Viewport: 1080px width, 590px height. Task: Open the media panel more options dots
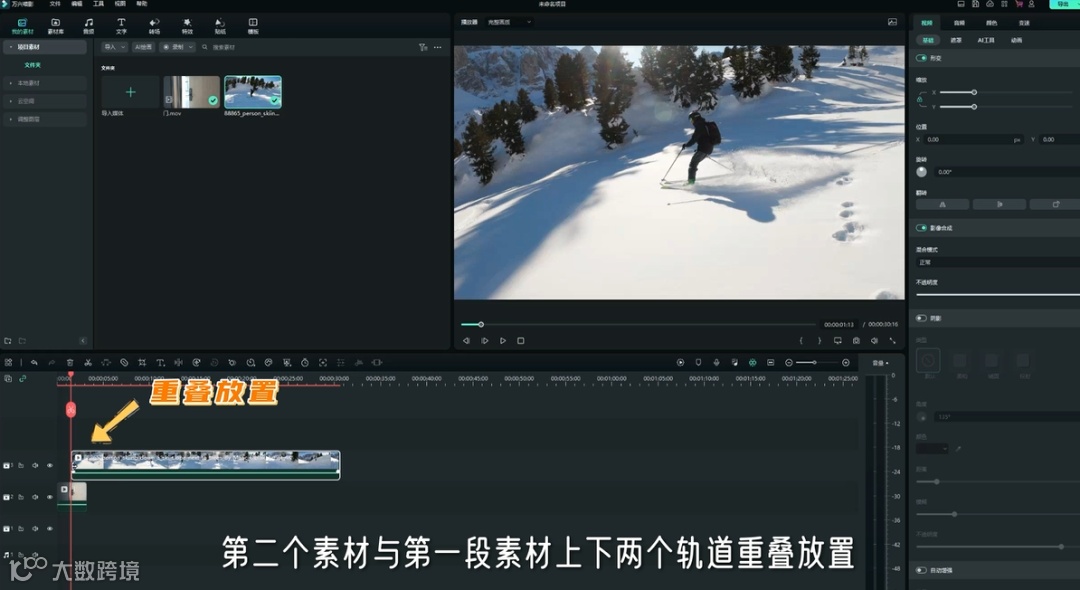click(437, 48)
